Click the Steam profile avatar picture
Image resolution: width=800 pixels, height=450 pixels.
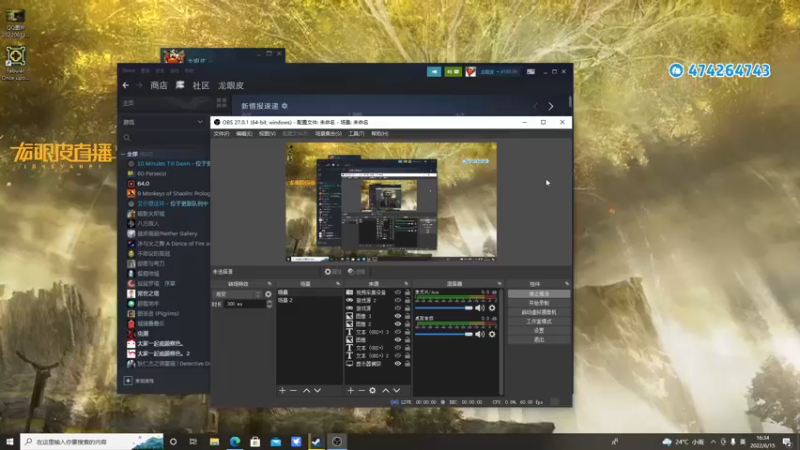(x=470, y=72)
